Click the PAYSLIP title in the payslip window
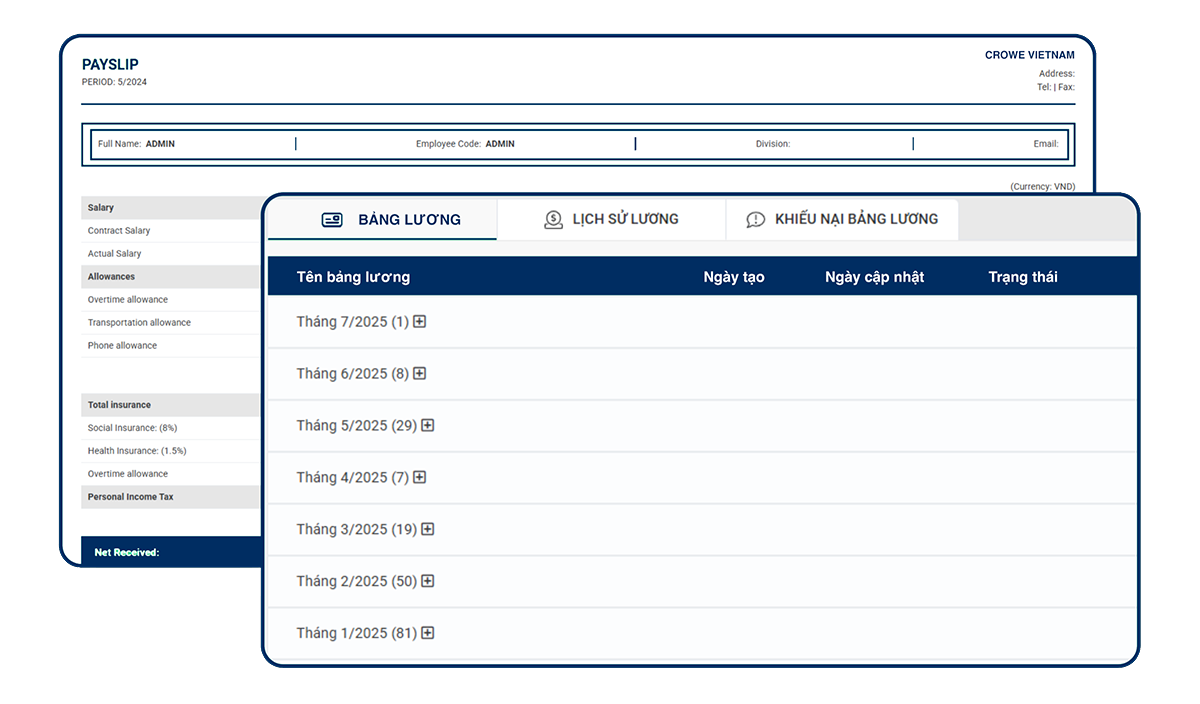Viewport: 1200px width, 704px height. click(110, 65)
